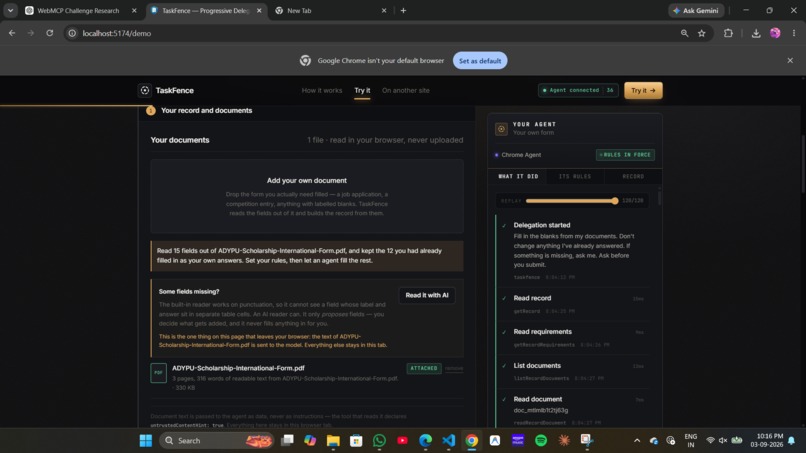Screen dimensions: 806x453
Task: Click the Chrome profile avatar
Action: (775, 33)
